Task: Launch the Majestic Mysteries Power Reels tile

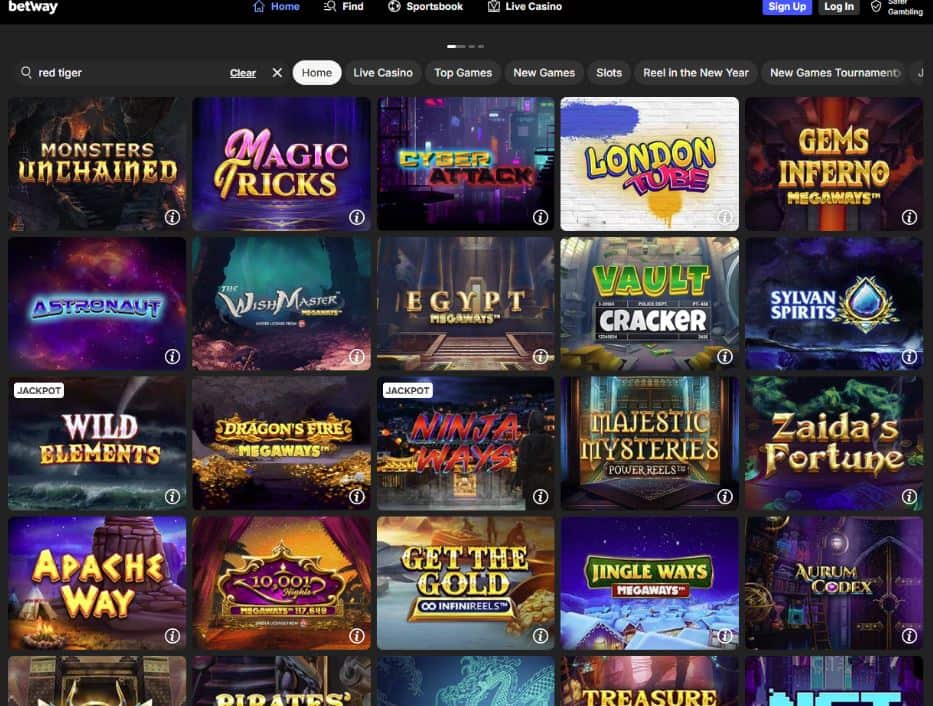Action: (x=650, y=443)
